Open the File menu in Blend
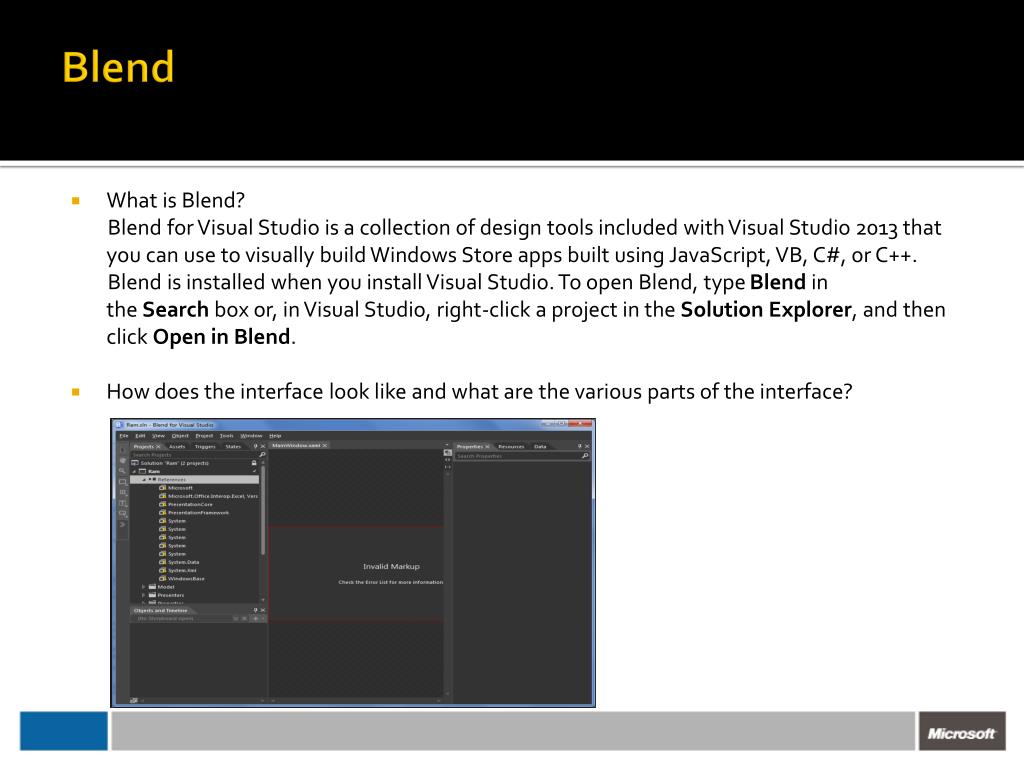Viewport: 1024px width, 768px height. (123, 436)
